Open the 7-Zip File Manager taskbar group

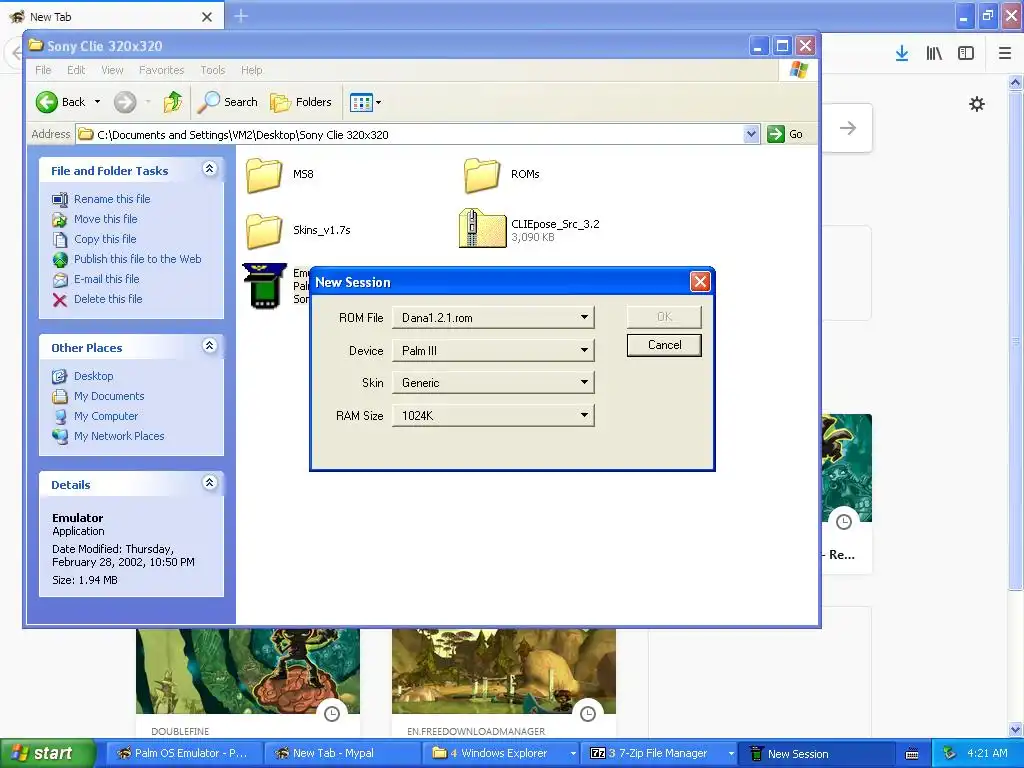(x=660, y=753)
